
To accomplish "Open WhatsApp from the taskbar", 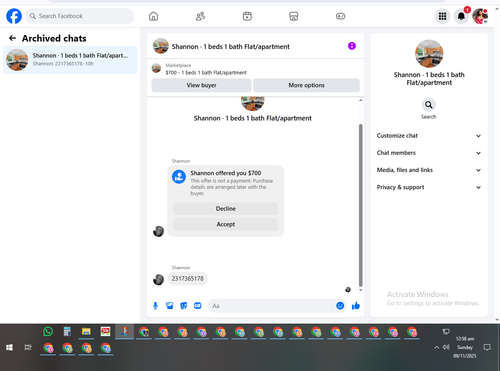I will (48, 332).
